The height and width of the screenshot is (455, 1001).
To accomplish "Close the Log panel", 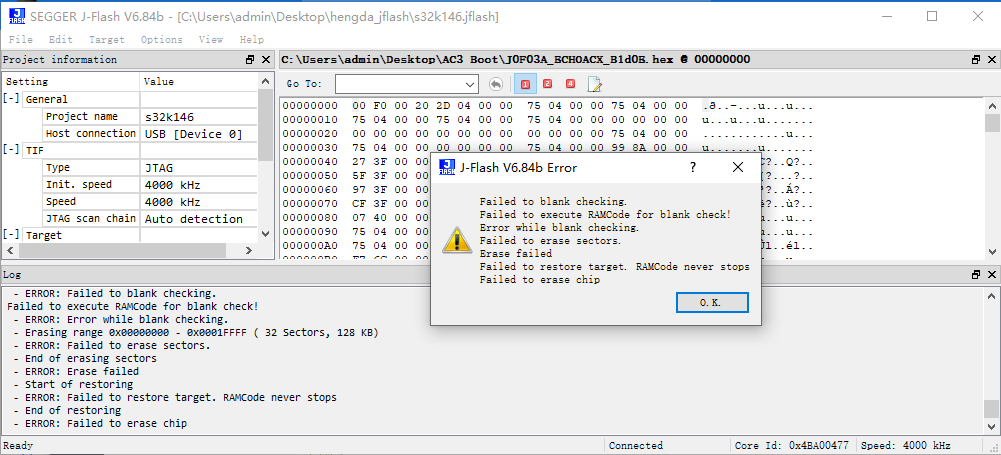I will (992, 274).
